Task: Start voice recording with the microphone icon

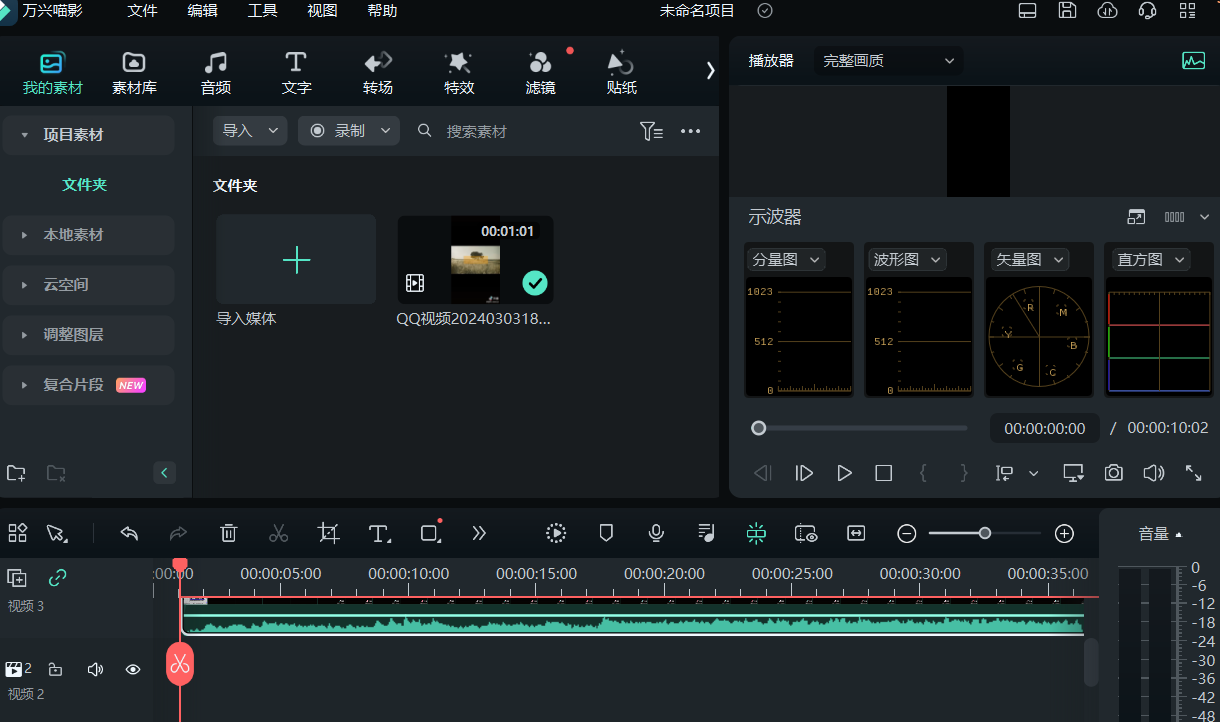Action: coord(656,533)
